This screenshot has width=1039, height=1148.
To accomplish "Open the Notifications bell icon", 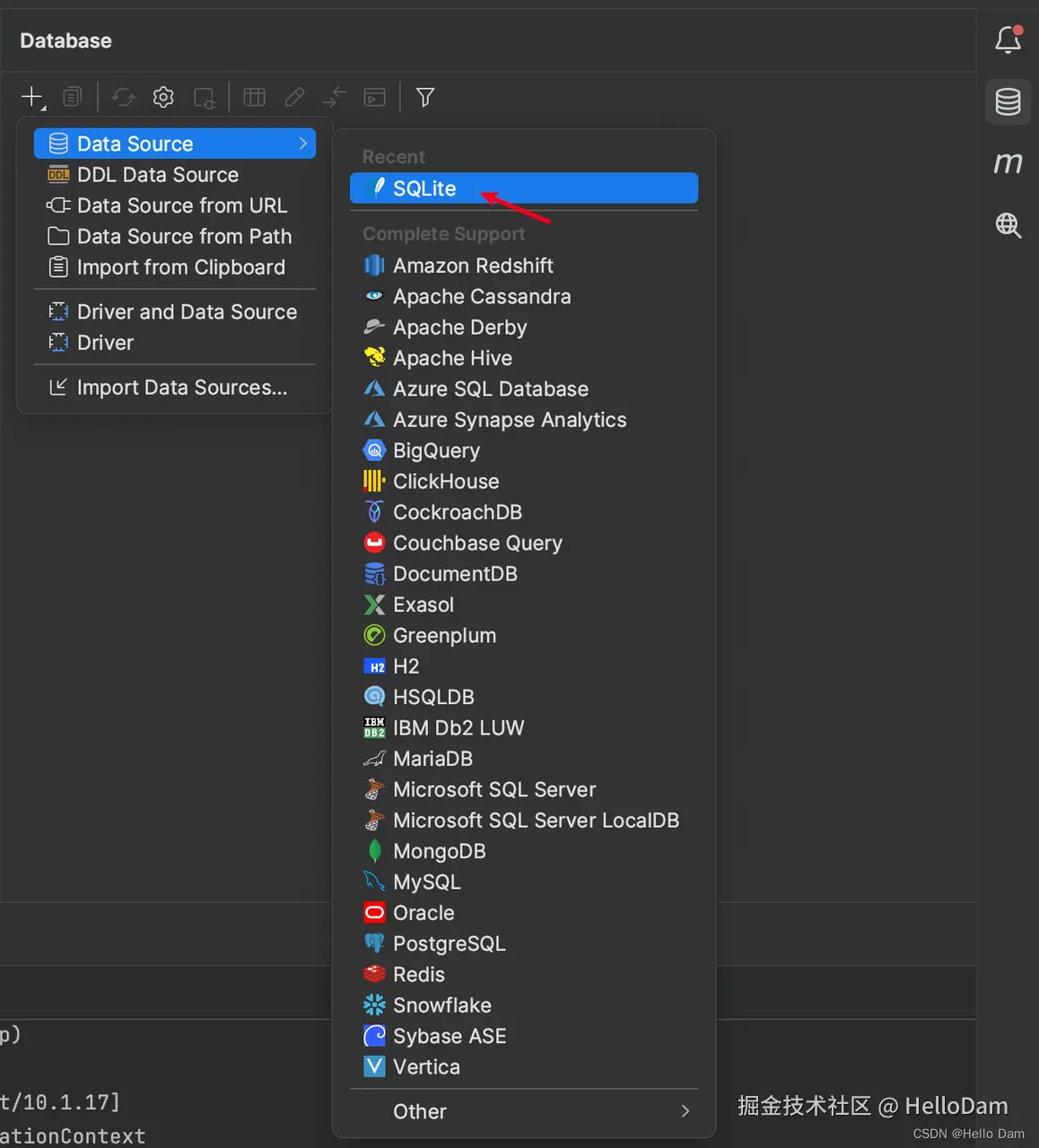I will point(1008,39).
